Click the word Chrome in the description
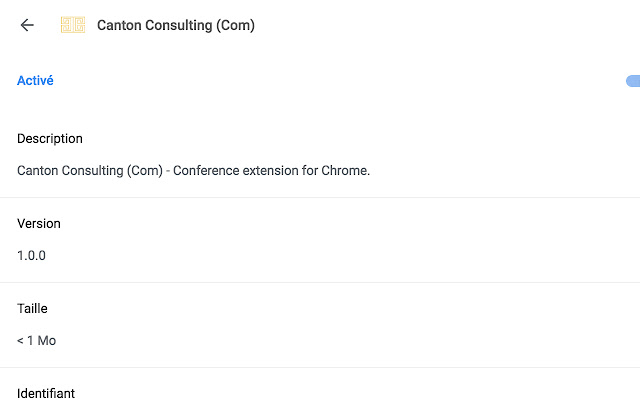 click(x=344, y=170)
